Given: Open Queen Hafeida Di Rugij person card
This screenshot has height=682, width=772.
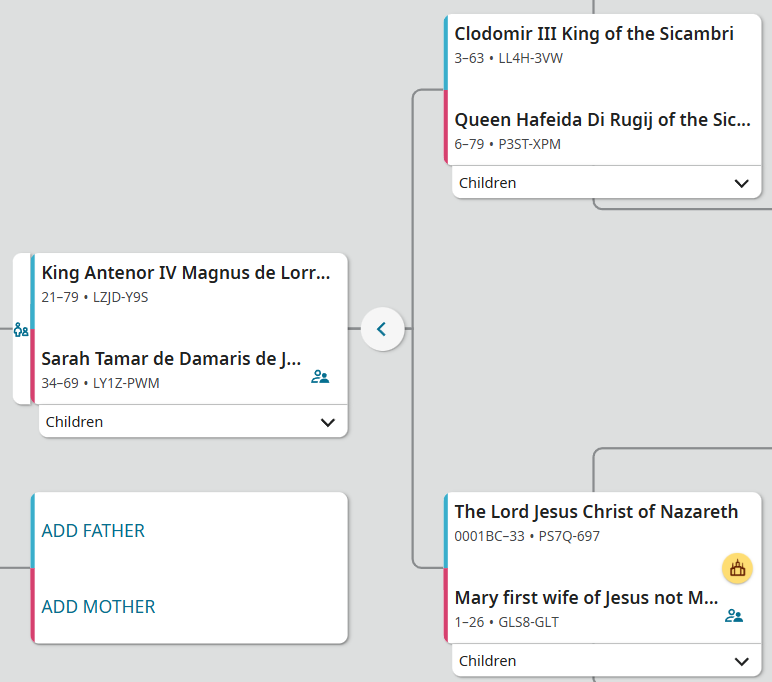Looking at the screenshot, I should click(x=602, y=120).
